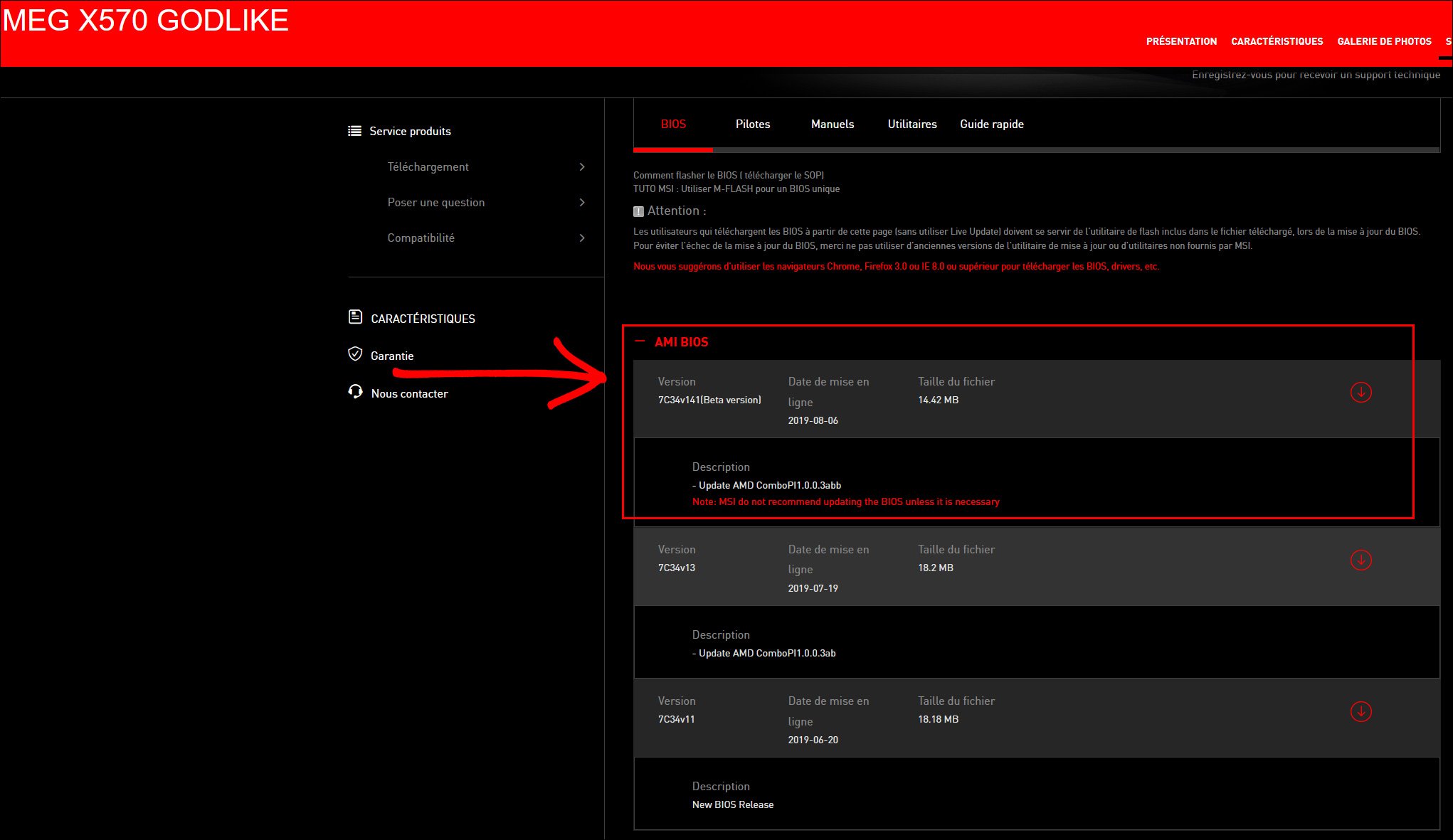This screenshot has height=840, width=1453.
Task: Click file size 18.18 MB
Action: [x=938, y=719]
